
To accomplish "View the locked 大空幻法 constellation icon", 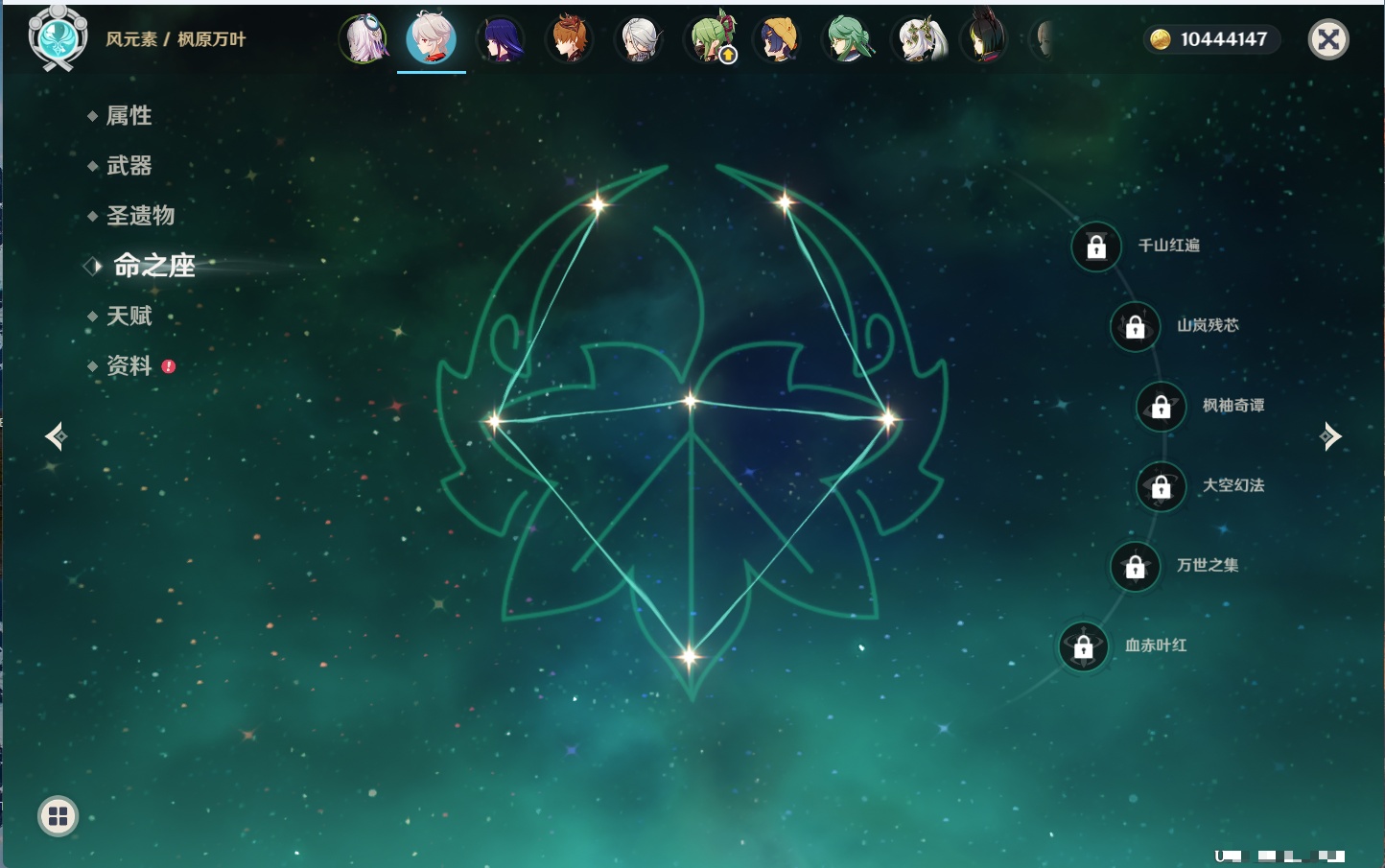I will (x=1162, y=486).
